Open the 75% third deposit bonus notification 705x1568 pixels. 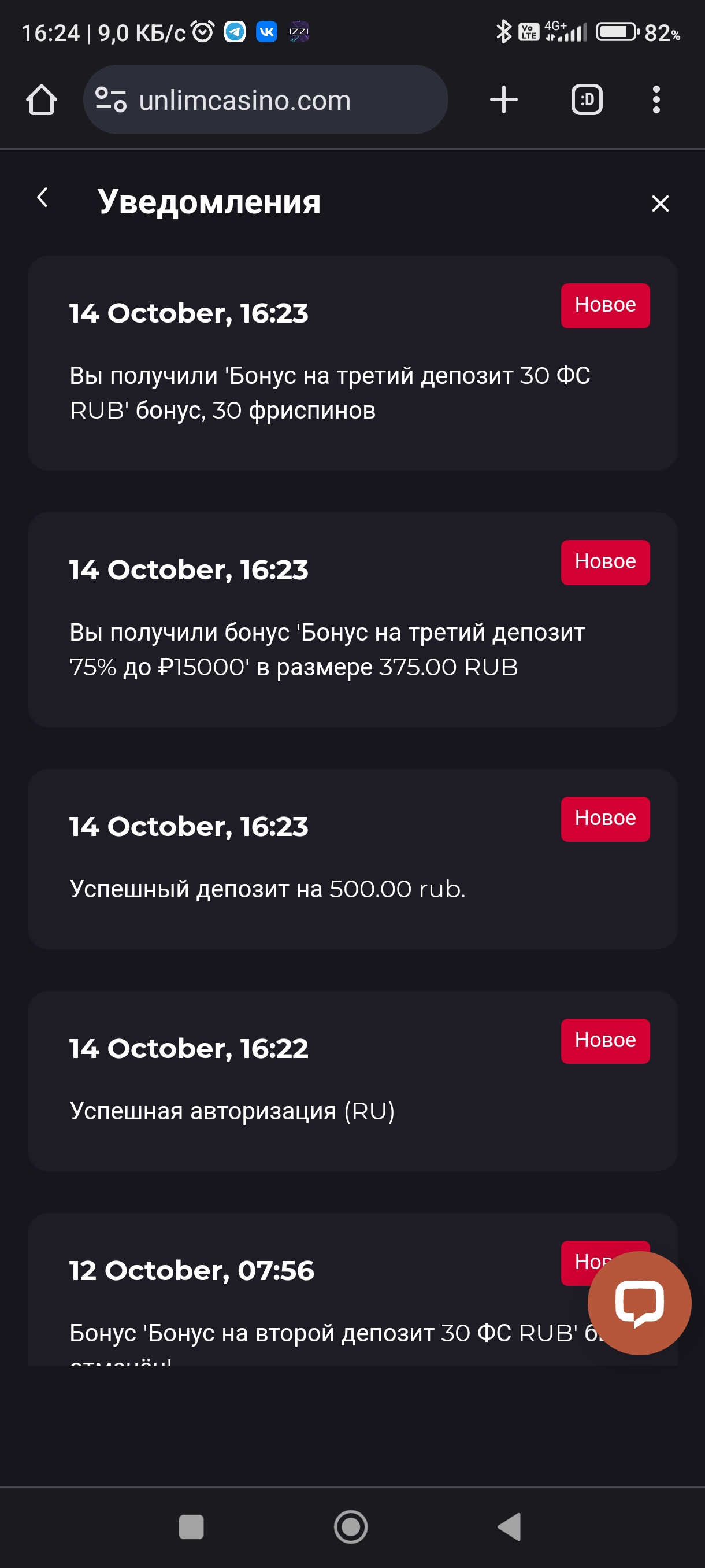click(328, 650)
